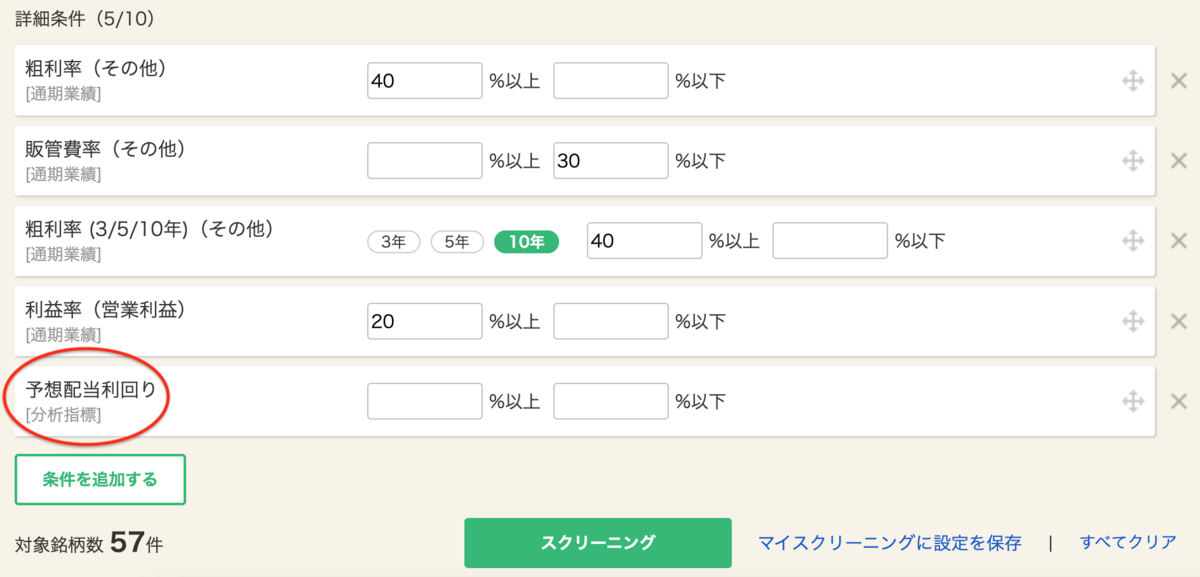1200x577 pixels.
Task: Click the move handle icon on 販管費率 row
Action: [x=1132, y=160]
